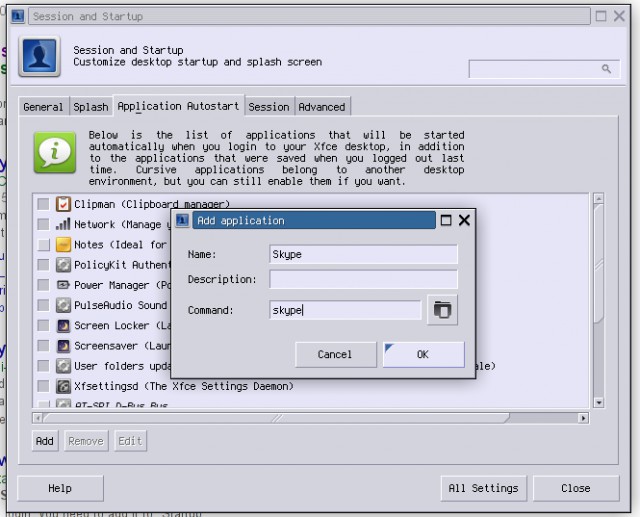Toggle the Clipman autostart checkbox
The width and height of the screenshot is (640, 517).
click(43, 204)
